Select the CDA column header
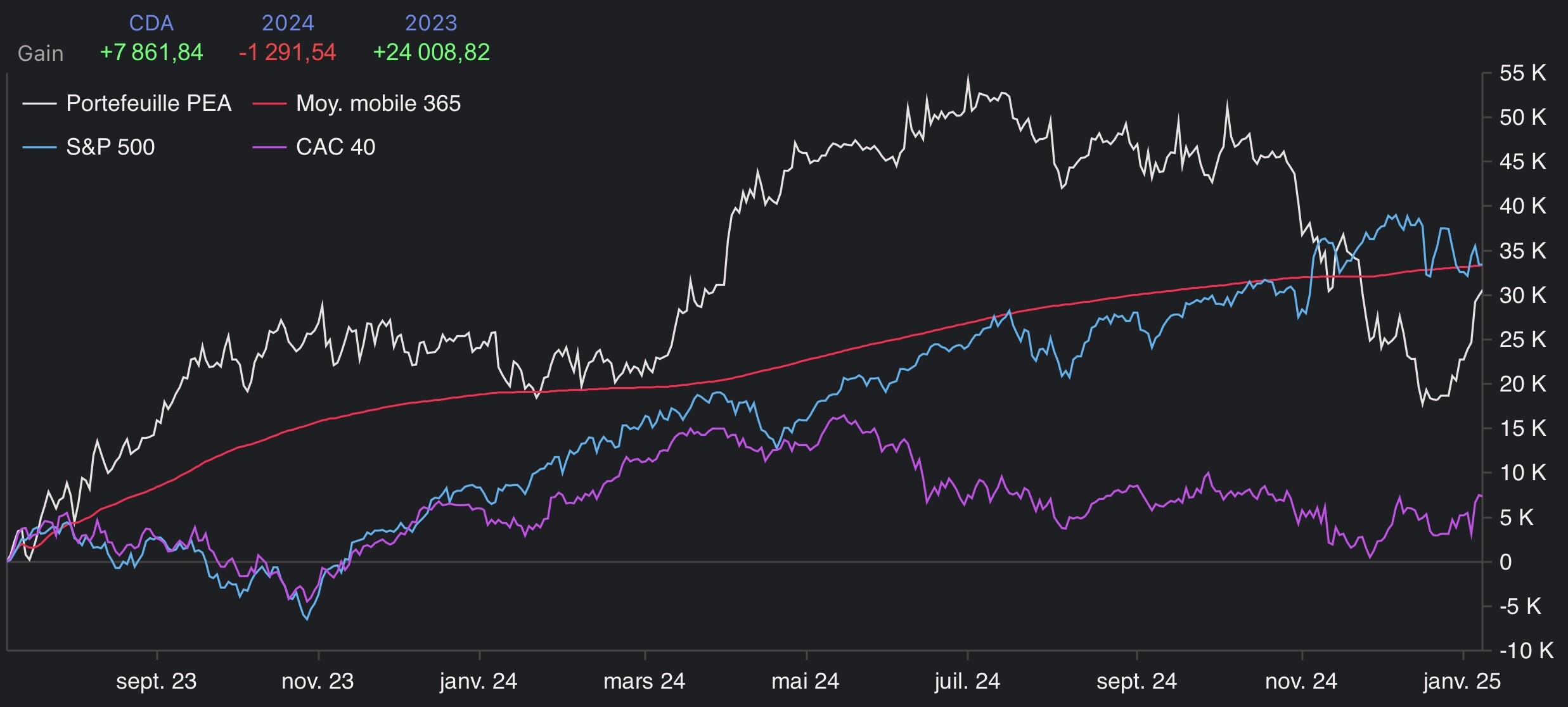Screen dimensions: 1568x707 151,23
